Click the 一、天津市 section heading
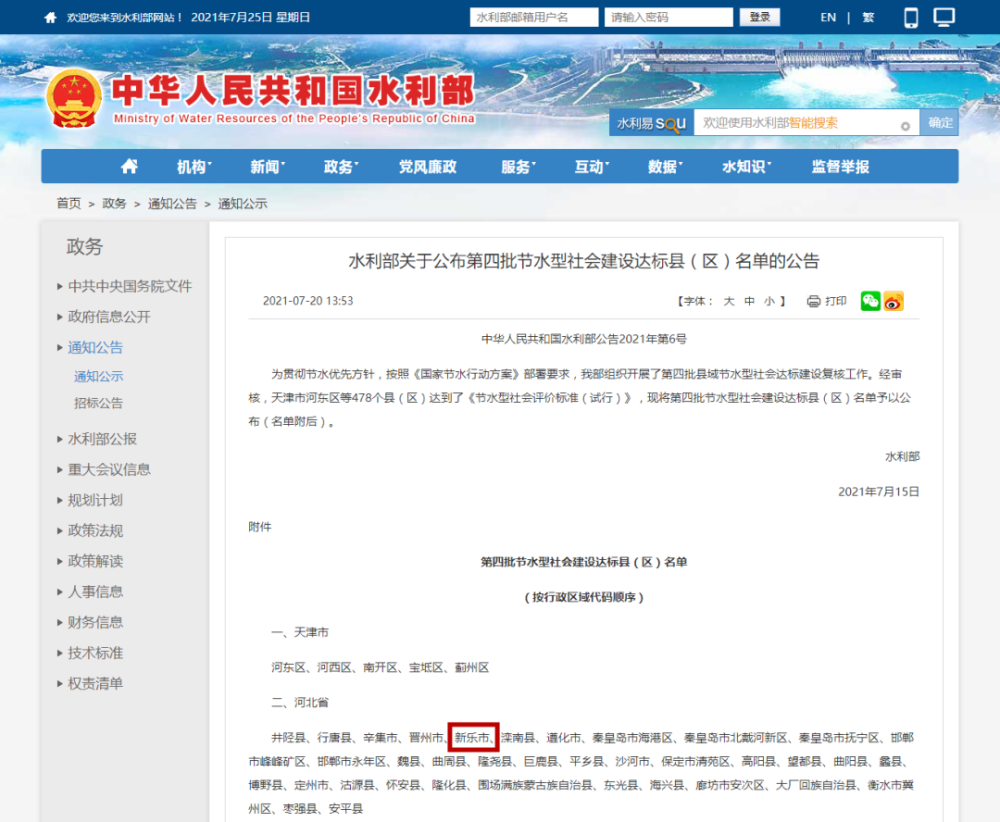1000x822 pixels. pyautogui.click(x=300, y=632)
